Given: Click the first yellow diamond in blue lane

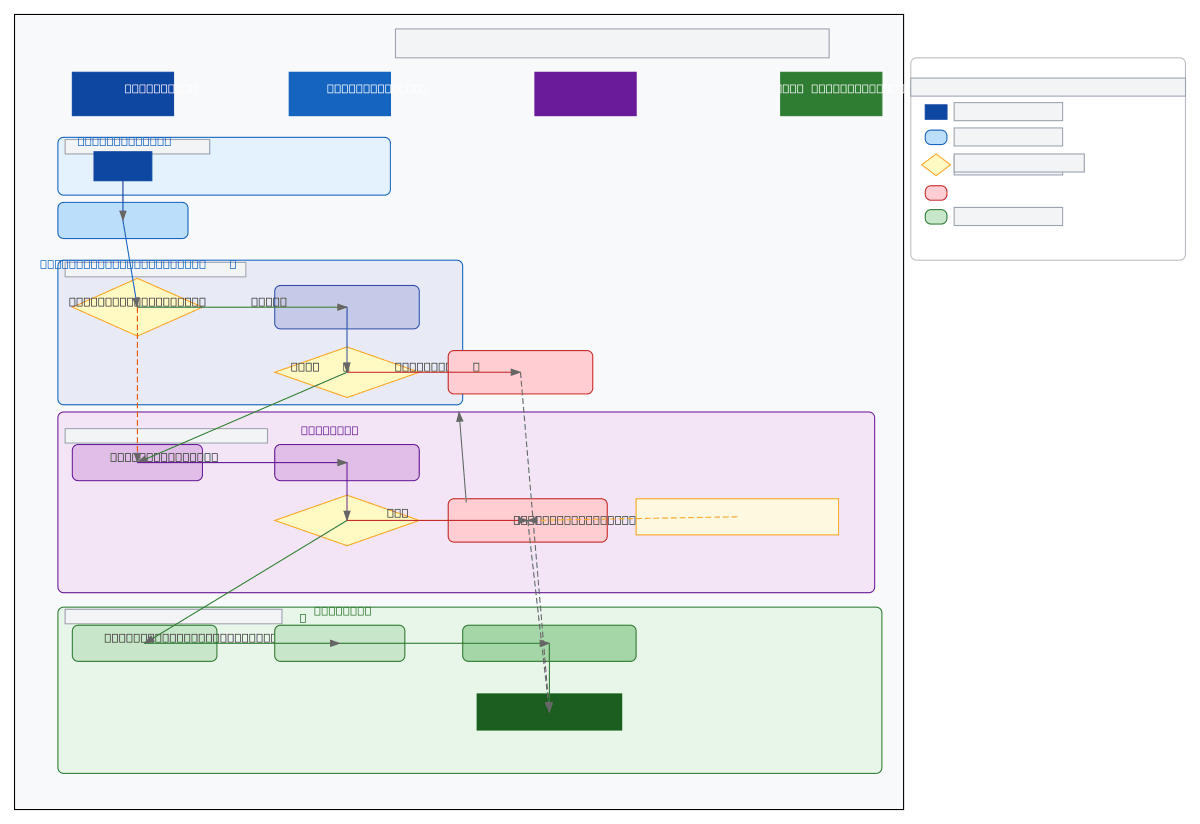Looking at the screenshot, I should point(137,307).
